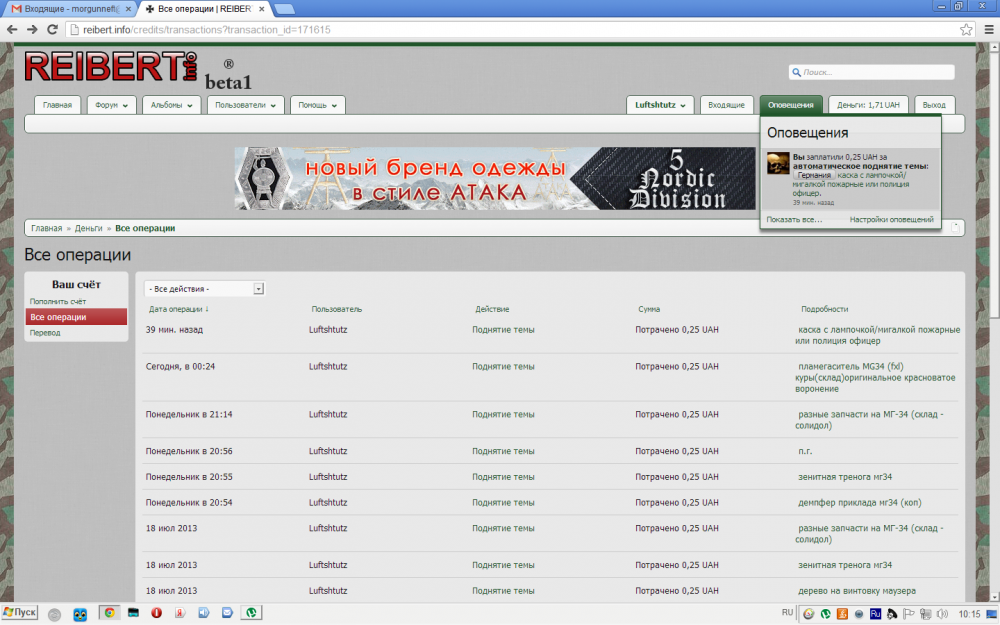This screenshot has height=625, width=1000.
Task: Click the blue owl taskbar icon
Action: [80, 614]
